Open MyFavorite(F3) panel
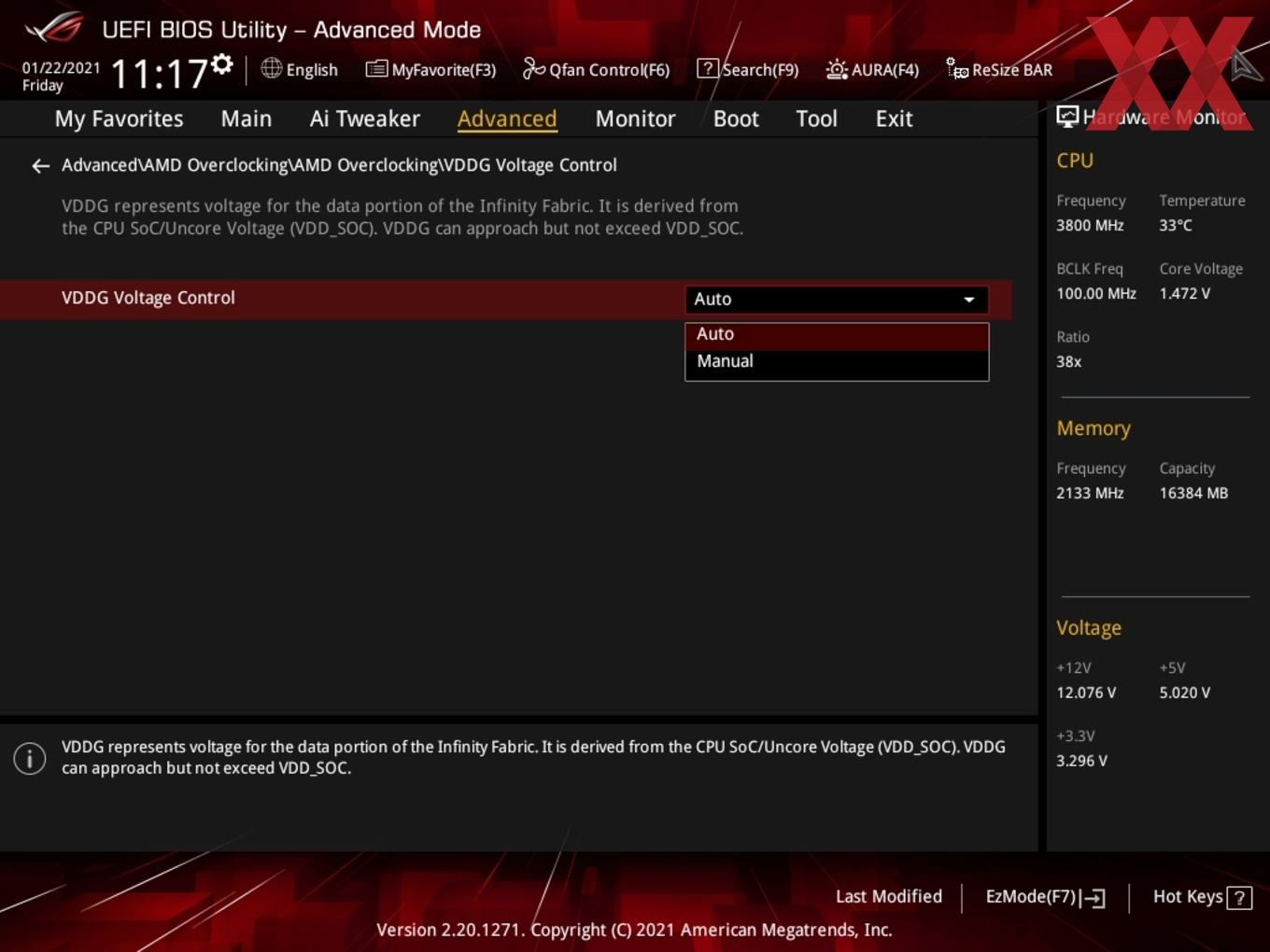This screenshot has width=1270, height=952. (430, 69)
